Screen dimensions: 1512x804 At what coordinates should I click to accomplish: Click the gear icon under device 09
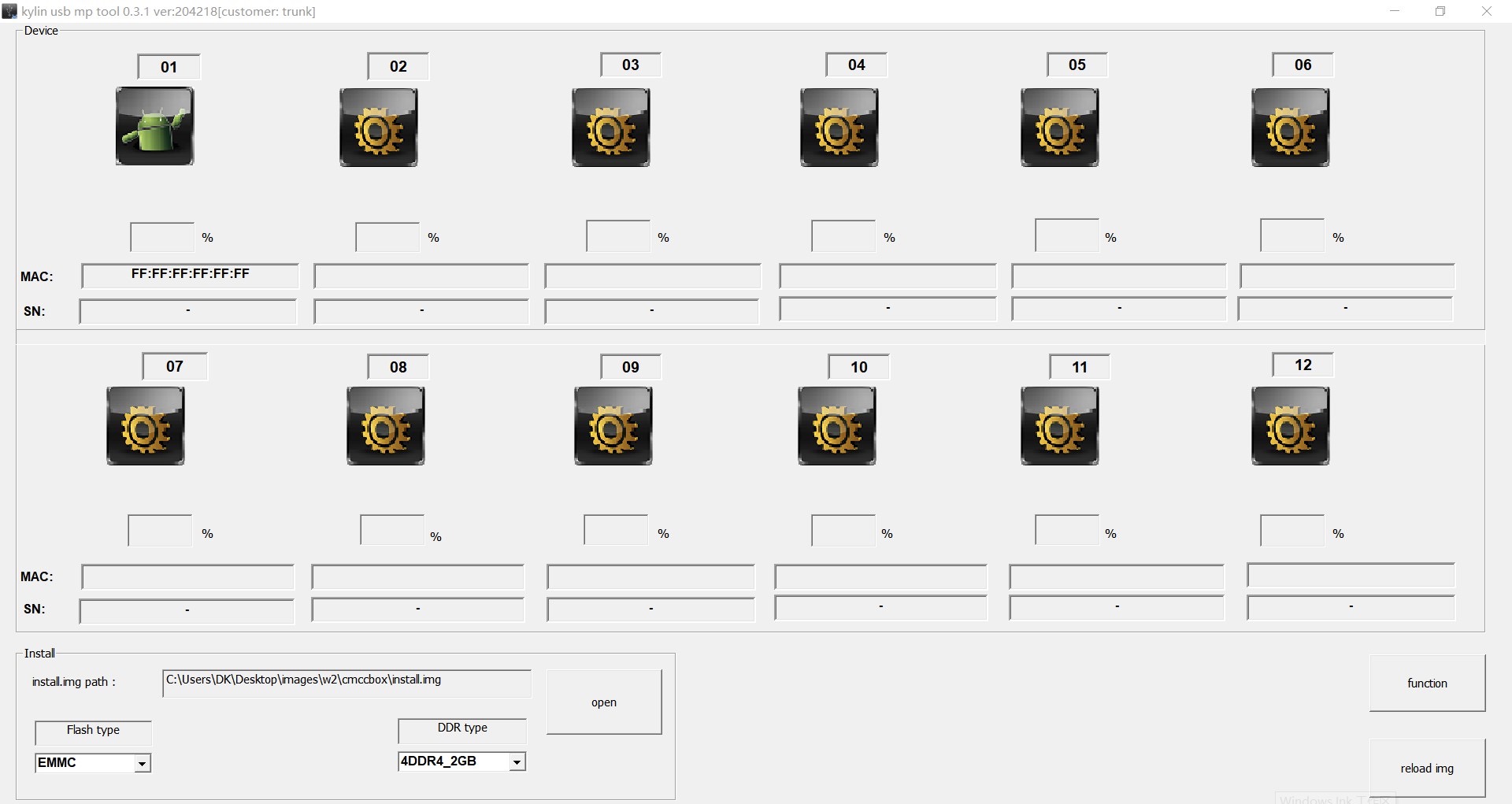[x=613, y=426]
